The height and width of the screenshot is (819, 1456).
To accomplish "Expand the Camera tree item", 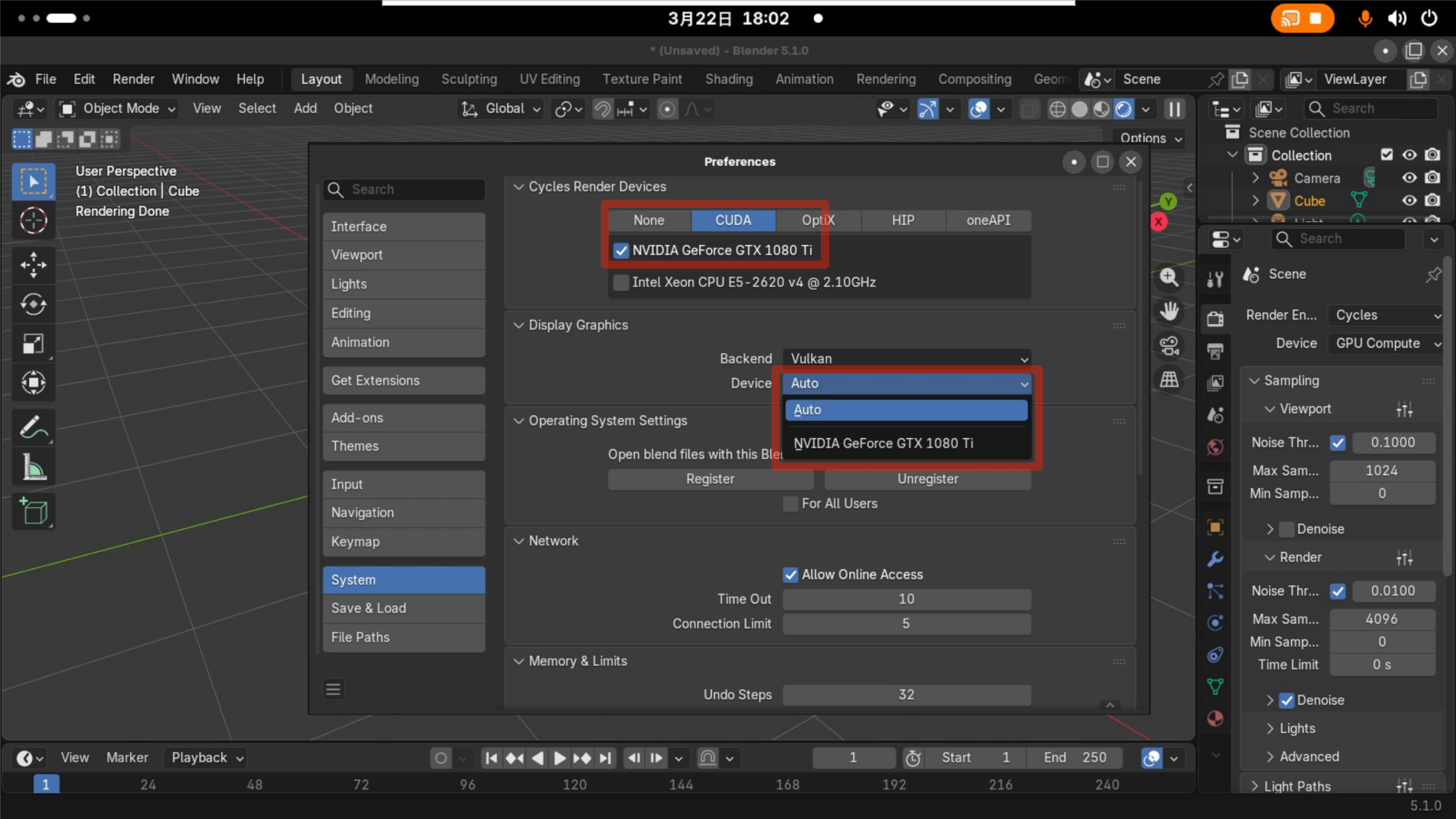I will tap(1255, 178).
